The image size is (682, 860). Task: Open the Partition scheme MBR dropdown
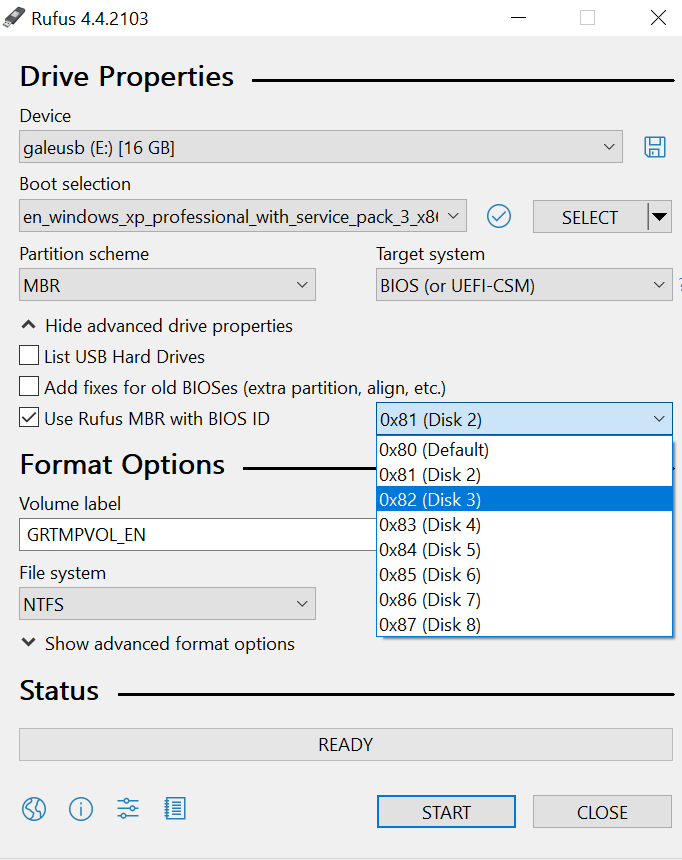coord(167,285)
